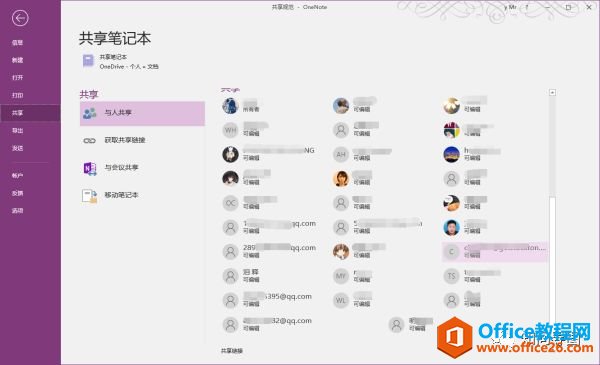The height and width of the screenshot is (365, 600).
Task: Click the 与人共享 people icon
Action: click(90, 113)
